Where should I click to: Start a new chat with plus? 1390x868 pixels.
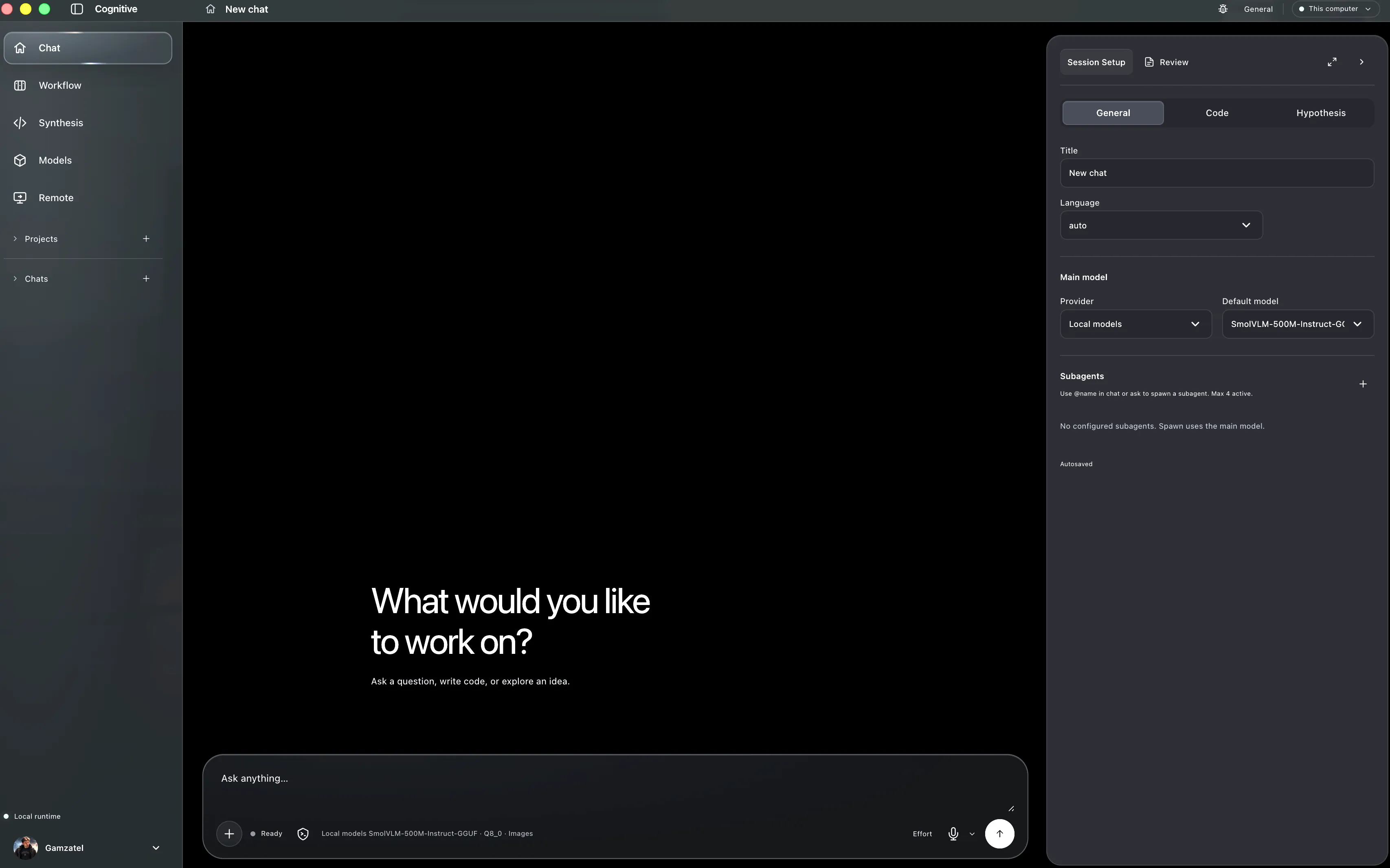[146, 278]
